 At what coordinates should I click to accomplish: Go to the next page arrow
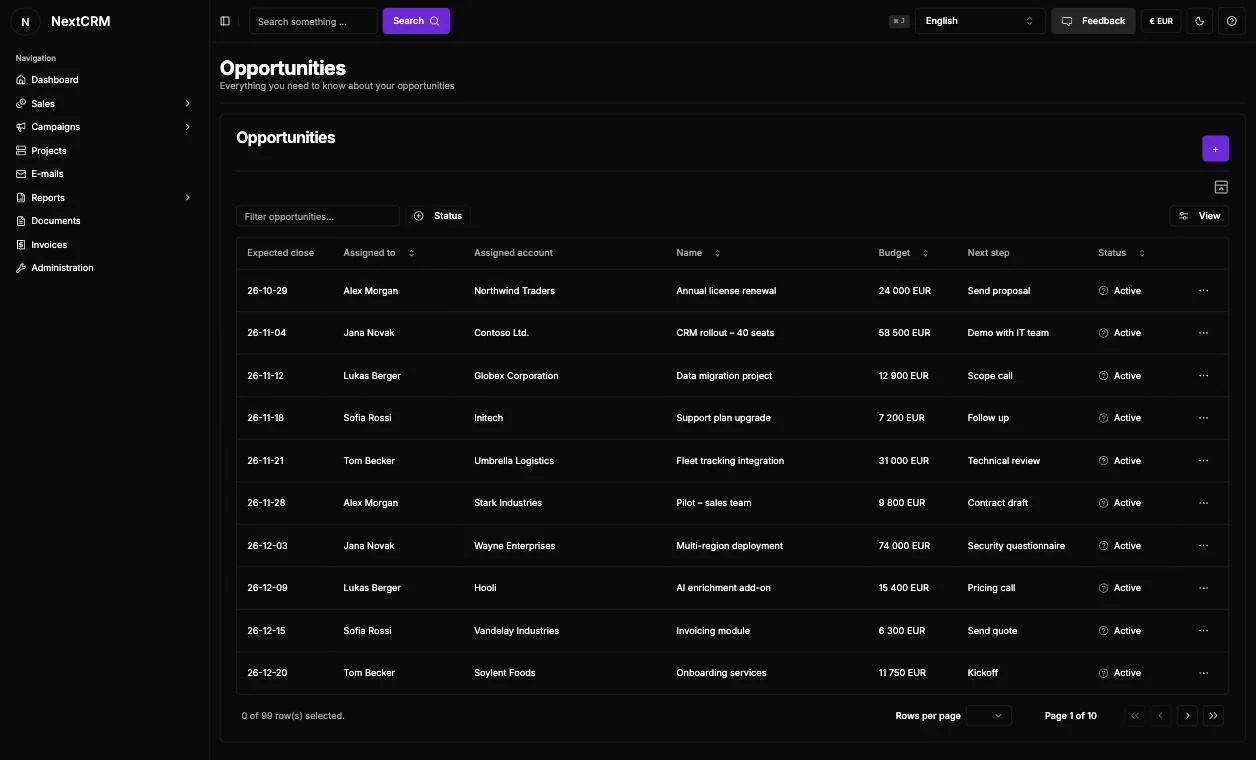point(1187,716)
